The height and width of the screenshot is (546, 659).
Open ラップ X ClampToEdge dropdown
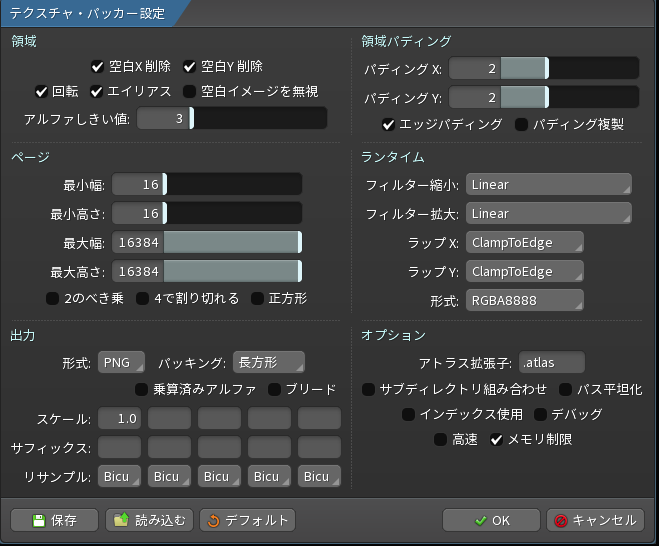pyautogui.click(x=525, y=243)
